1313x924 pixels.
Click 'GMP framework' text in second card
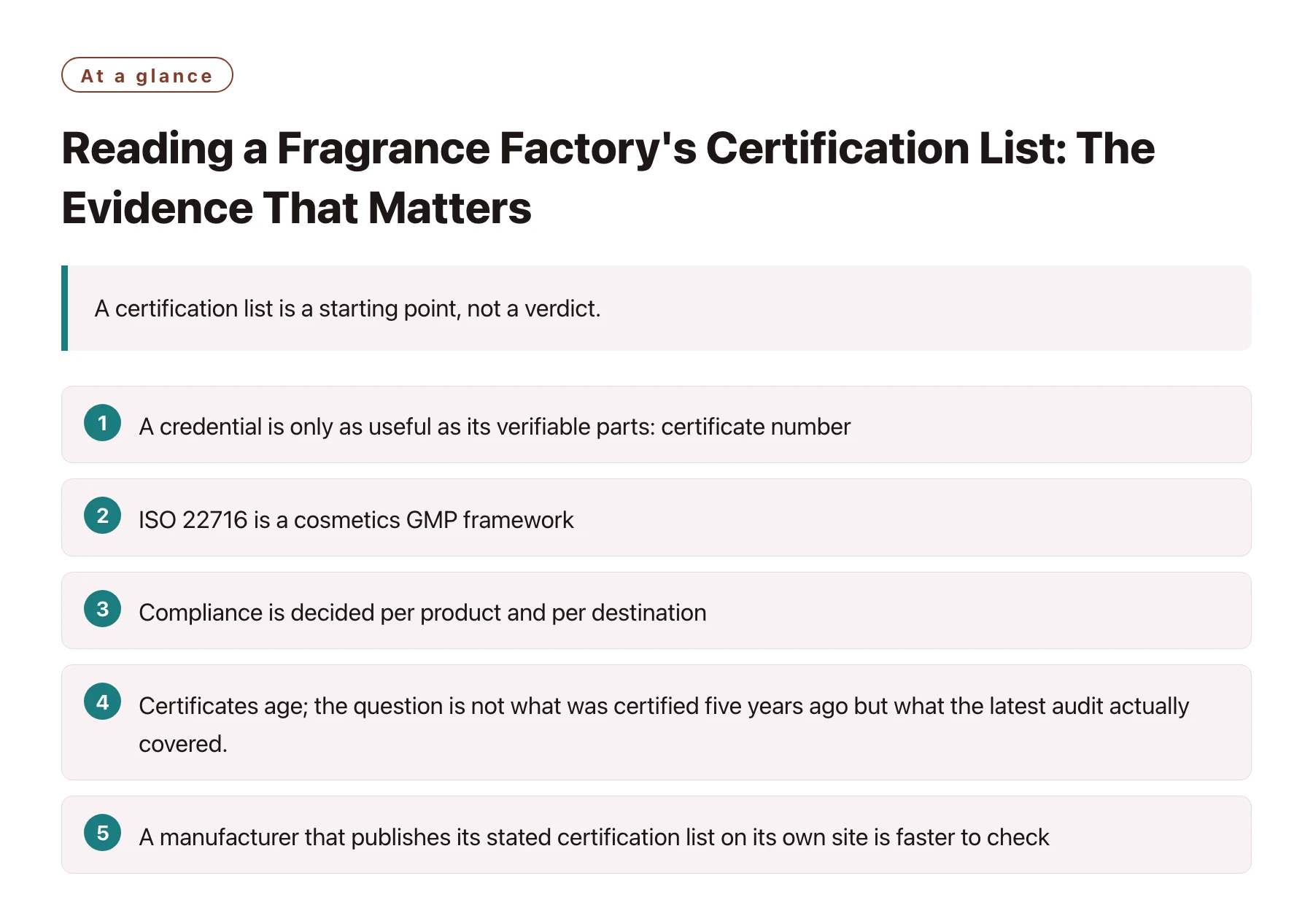(x=489, y=520)
